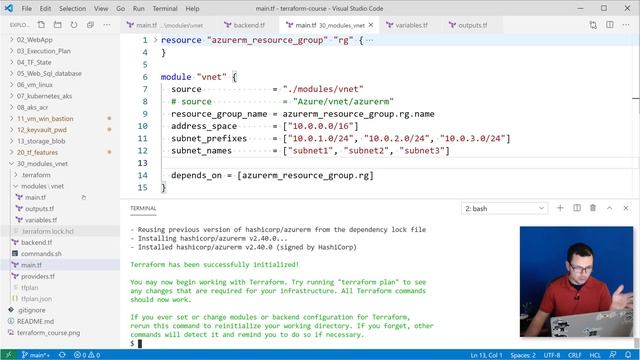Change encoding via UTF-8 status item
Viewport: 640px width, 360px height.
pyautogui.click(x=551, y=355)
